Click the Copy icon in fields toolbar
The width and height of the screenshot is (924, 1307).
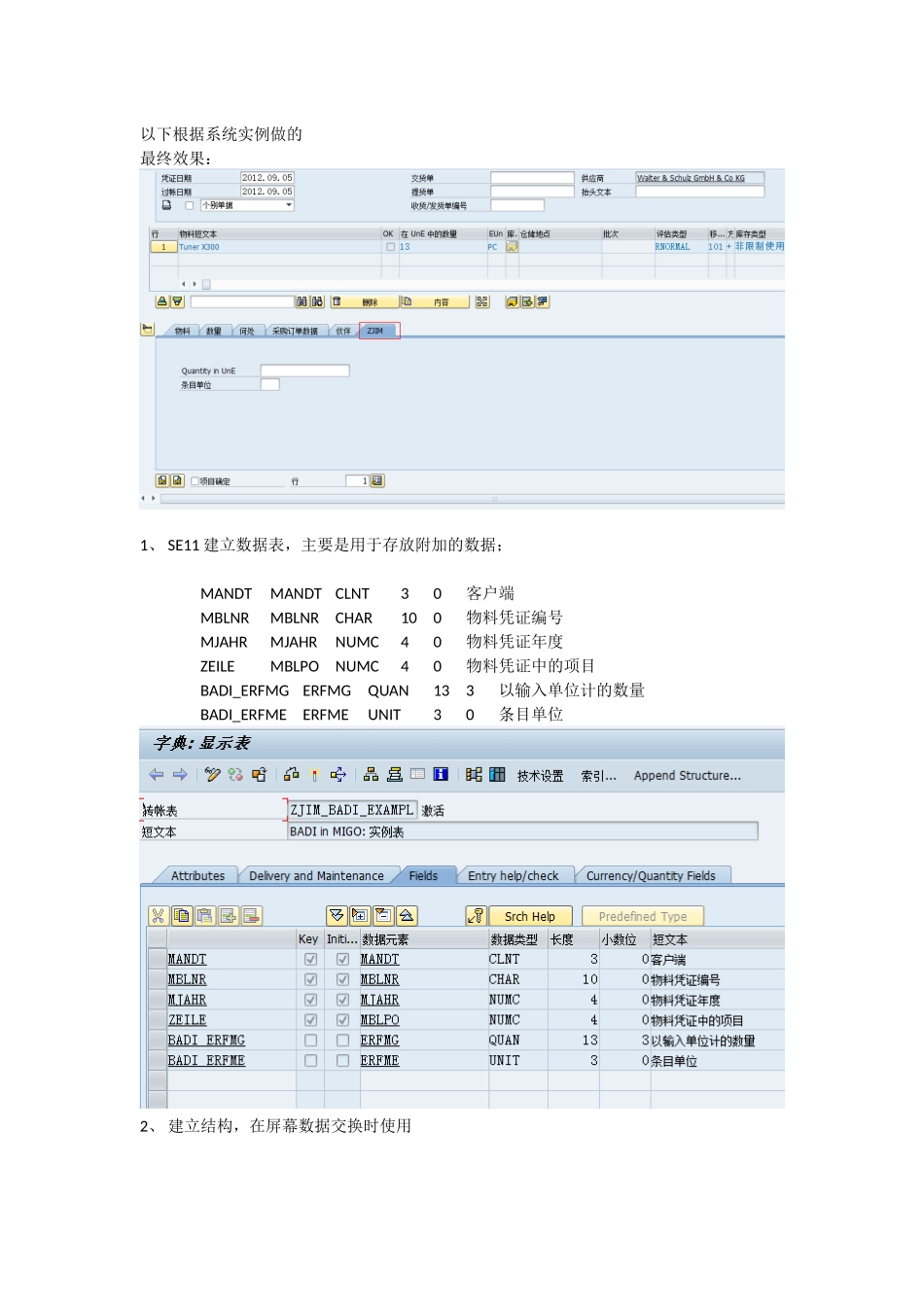[x=182, y=915]
